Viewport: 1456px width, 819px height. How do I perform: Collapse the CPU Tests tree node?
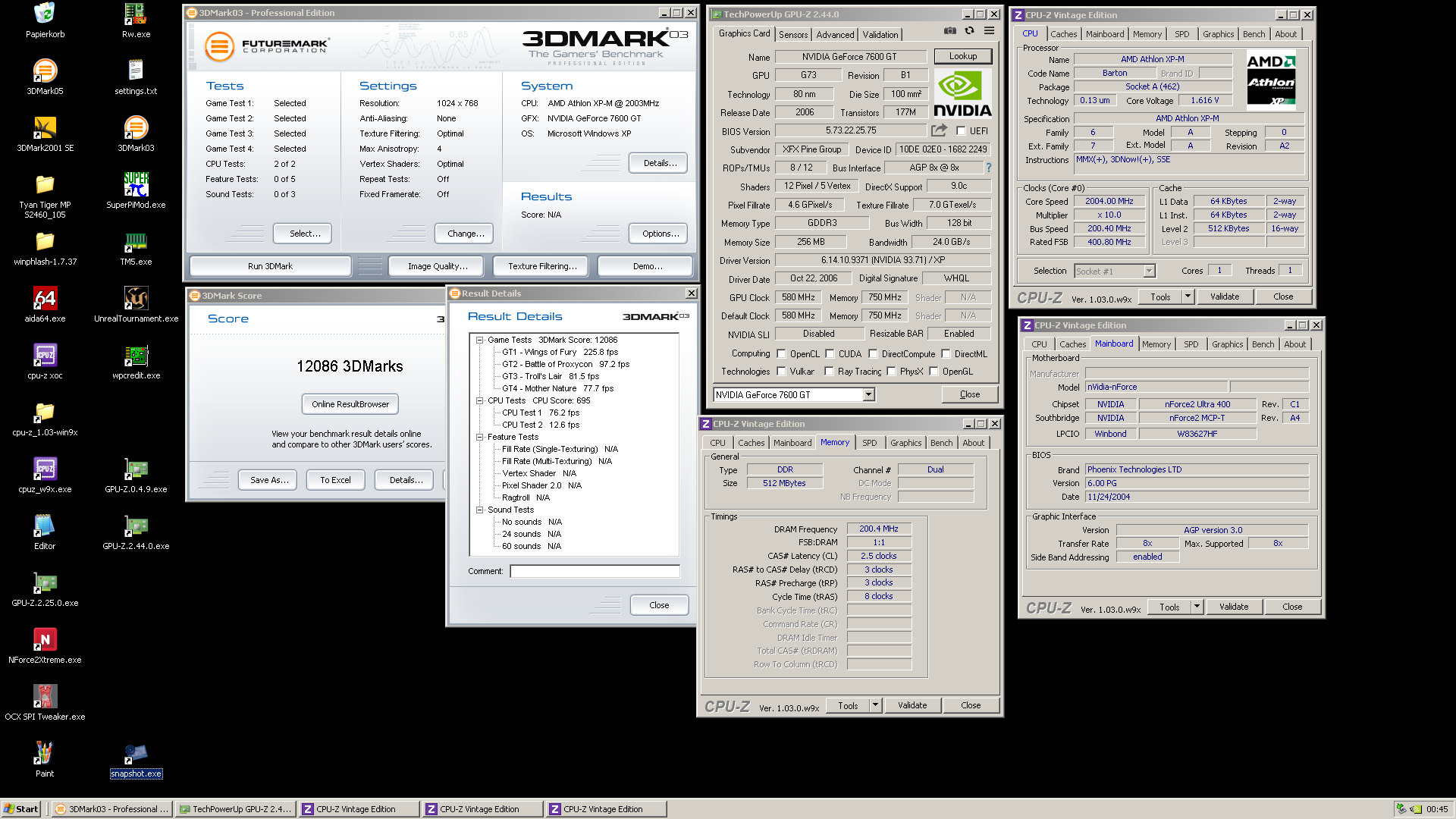[x=479, y=401]
